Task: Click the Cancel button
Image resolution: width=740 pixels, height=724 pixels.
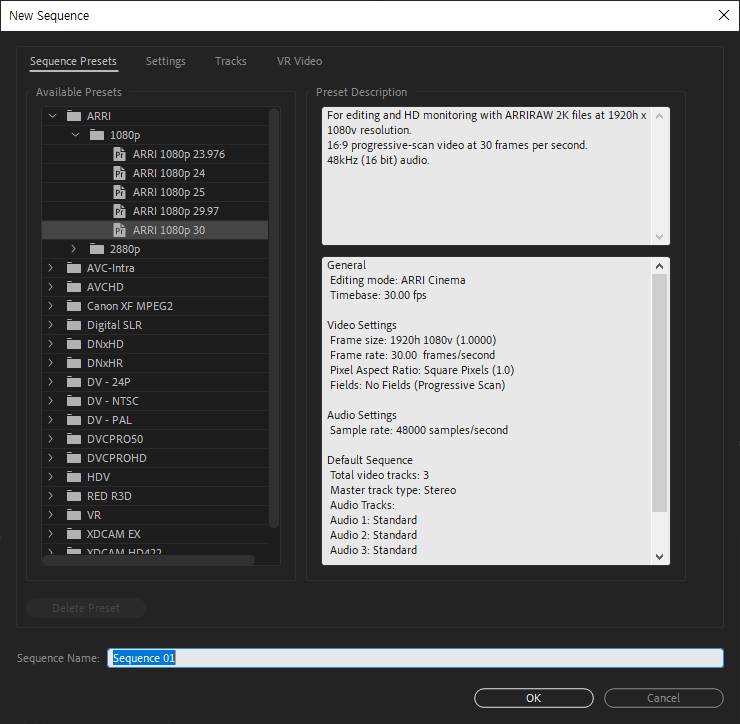Action: pos(663,698)
